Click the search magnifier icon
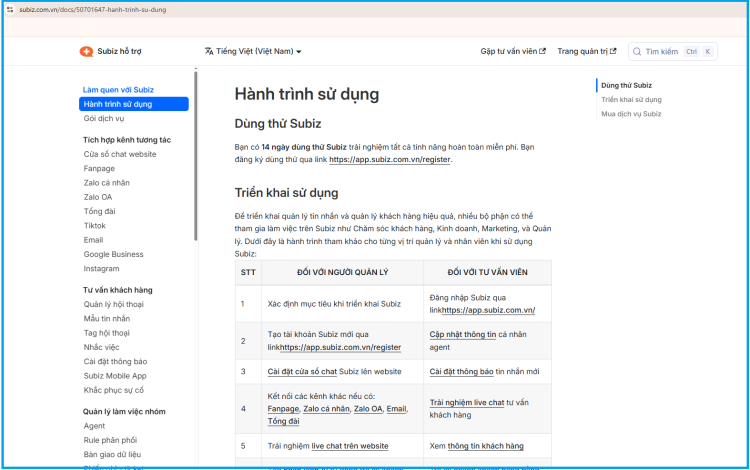Image resolution: width=750 pixels, height=470 pixels. pyautogui.click(x=637, y=52)
